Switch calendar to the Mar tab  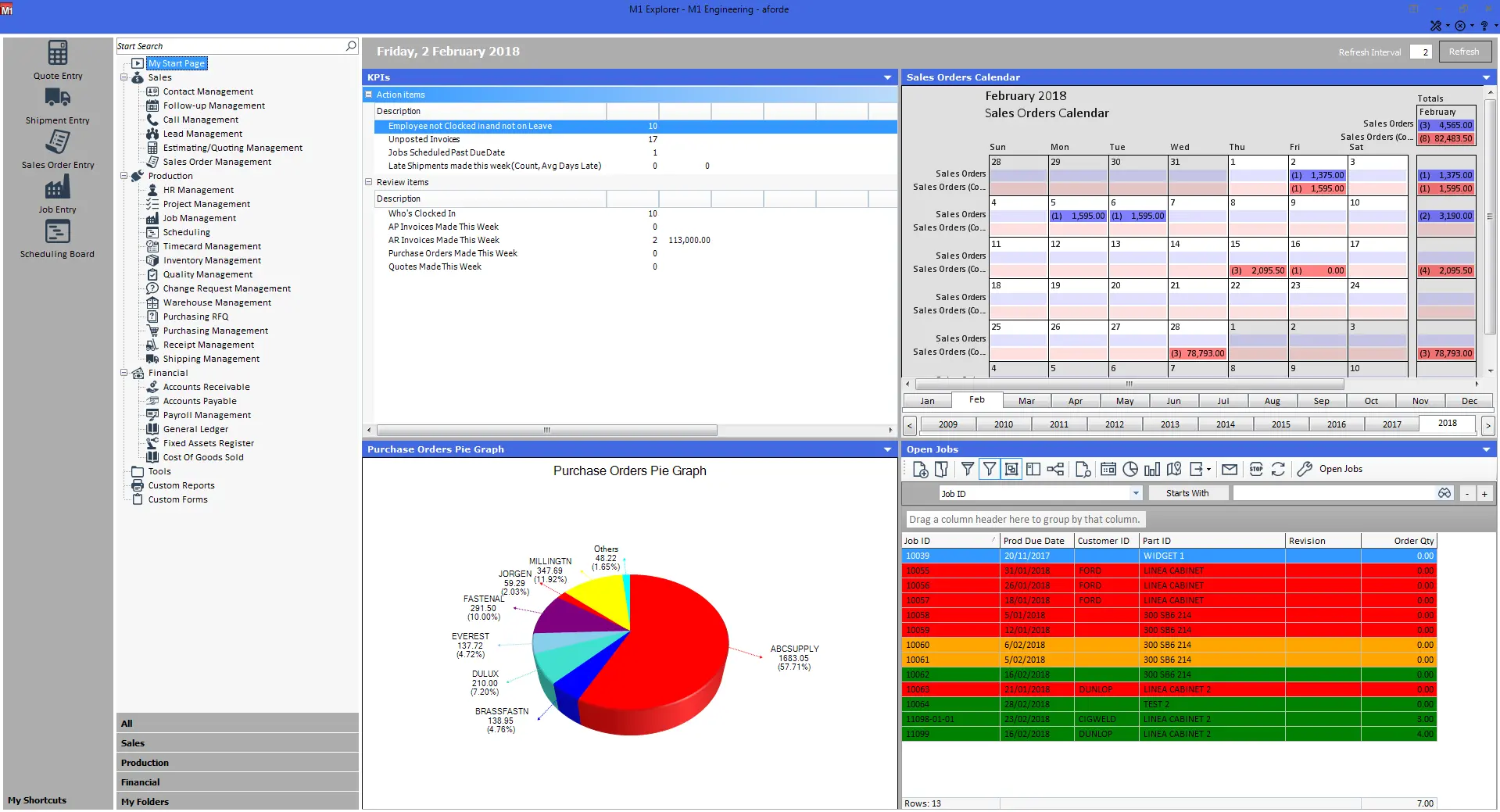click(1026, 401)
